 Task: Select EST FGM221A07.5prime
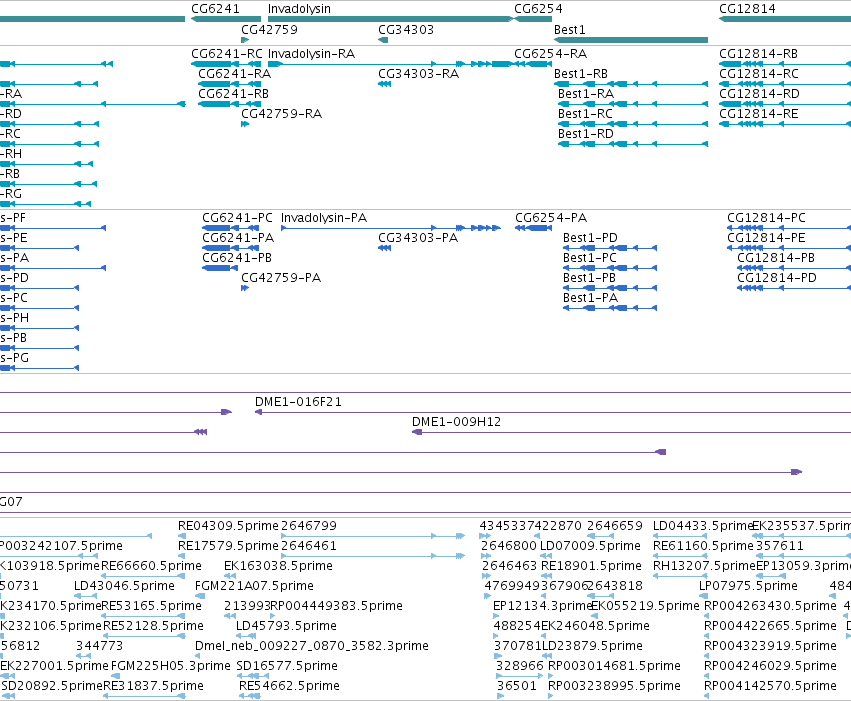pyautogui.click(x=254, y=587)
